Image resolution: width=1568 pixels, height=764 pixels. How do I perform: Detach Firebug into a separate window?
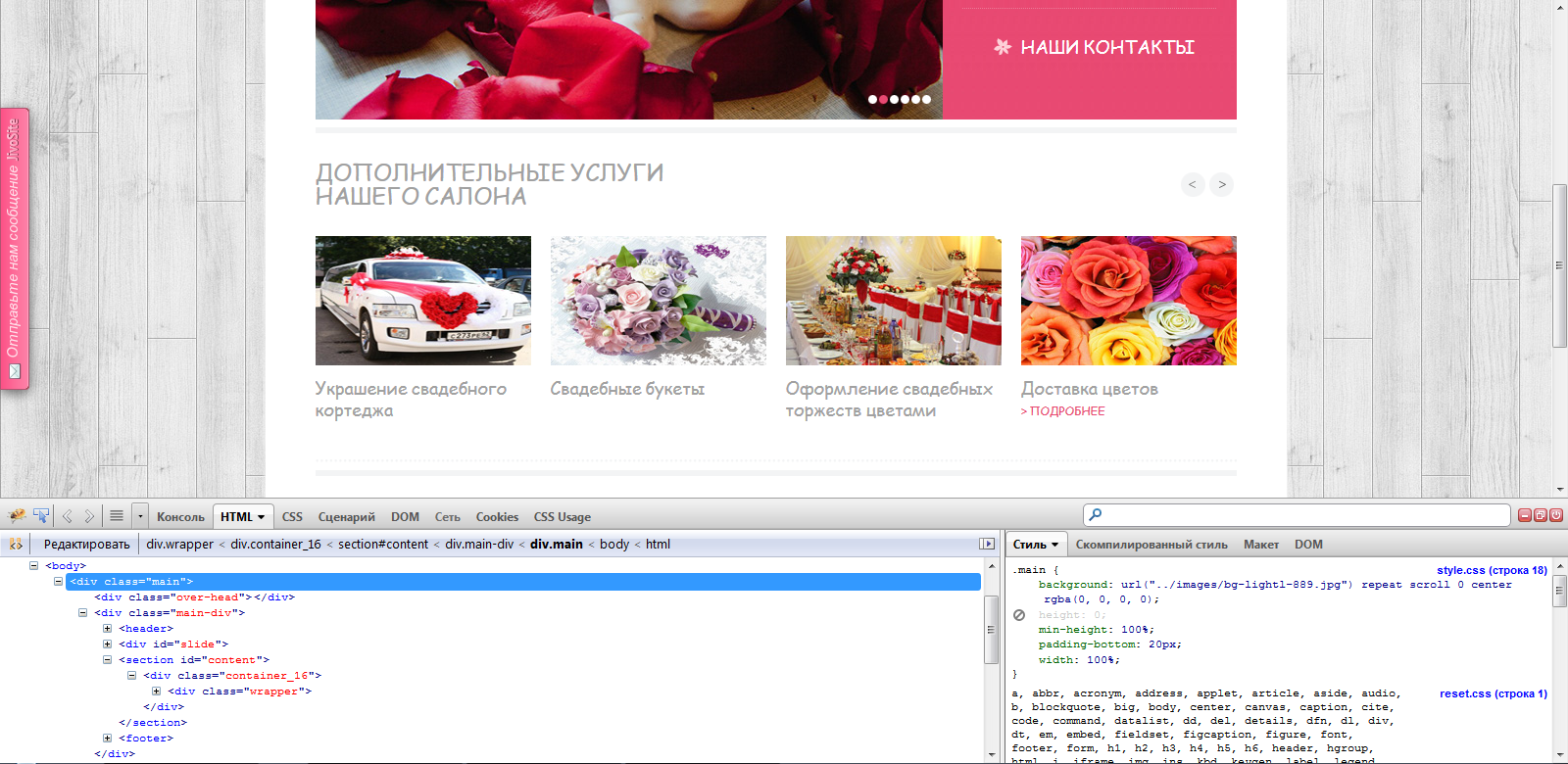pyautogui.click(x=1541, y=515)
